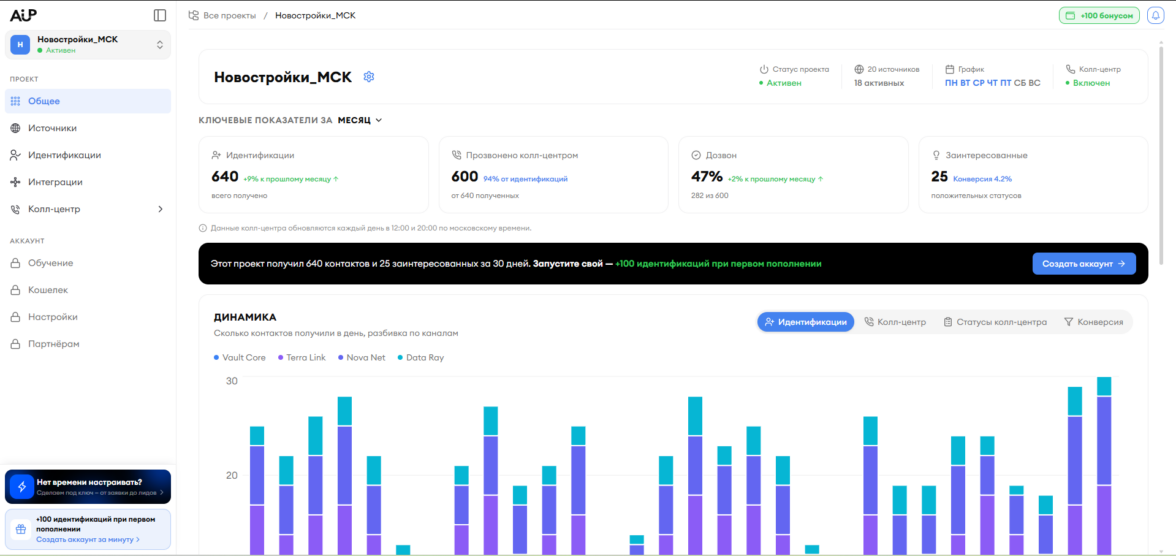Screen dimensions: 1176x556
Task: Click the Создать аккаунт button
Action: 1084,264
